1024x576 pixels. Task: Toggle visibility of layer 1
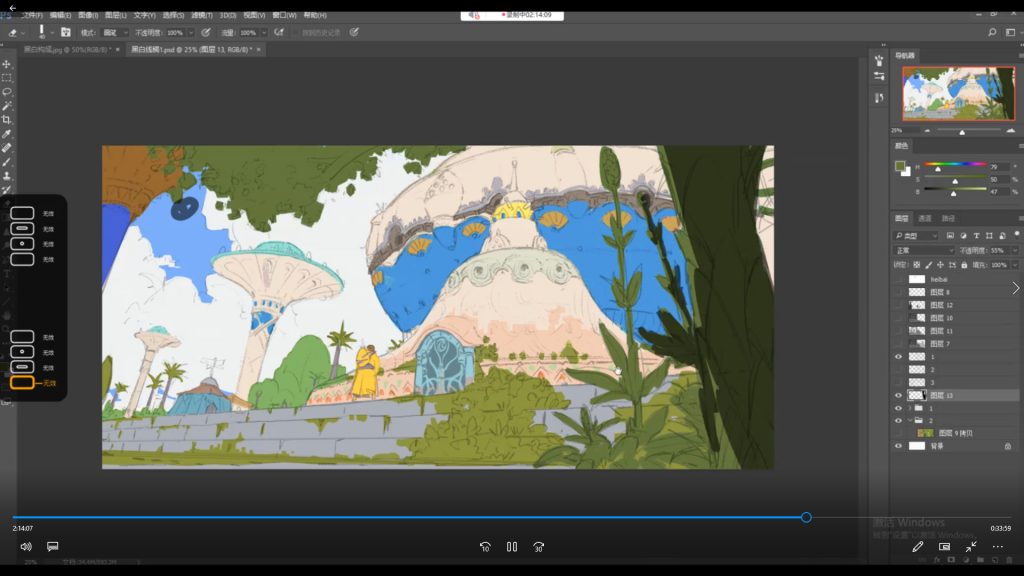898,357
